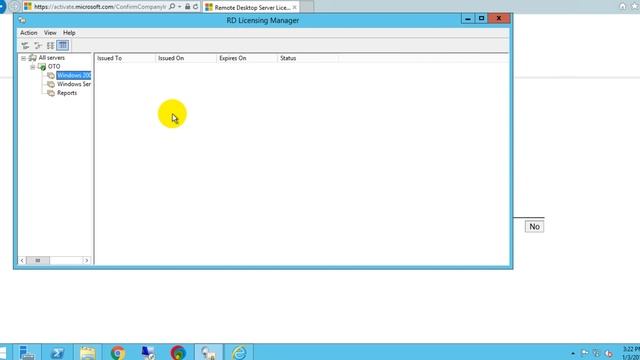Click the second toolbar icon beside it
Viewport: 640px width, 360px height.
[x=38, y=45]
